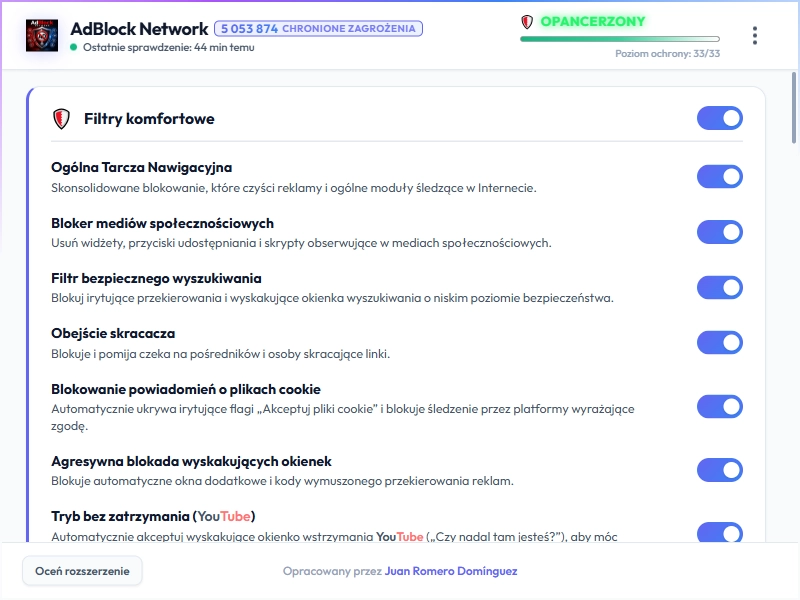Viewport: 800px width, 600px height.
Task: Click description 'Automatycznie ukrywa irytujące flagi'
Action: [343, 417]
